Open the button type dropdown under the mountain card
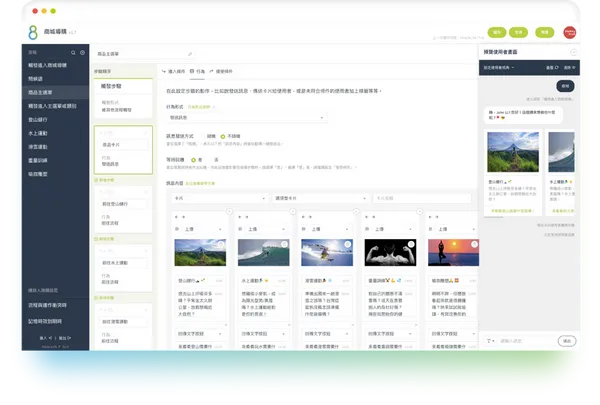 click(200, 334)
